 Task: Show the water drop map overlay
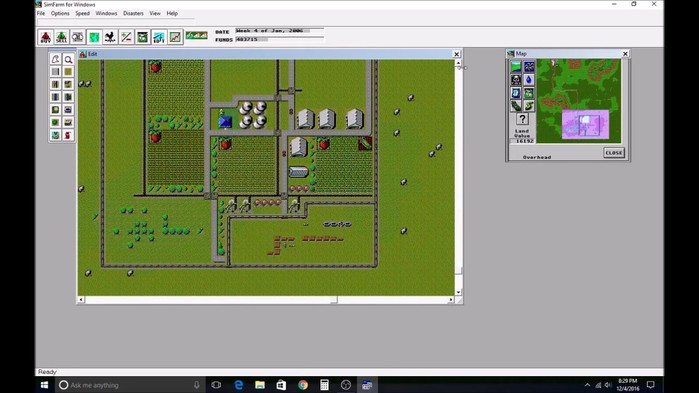click(x=529, y=80)
